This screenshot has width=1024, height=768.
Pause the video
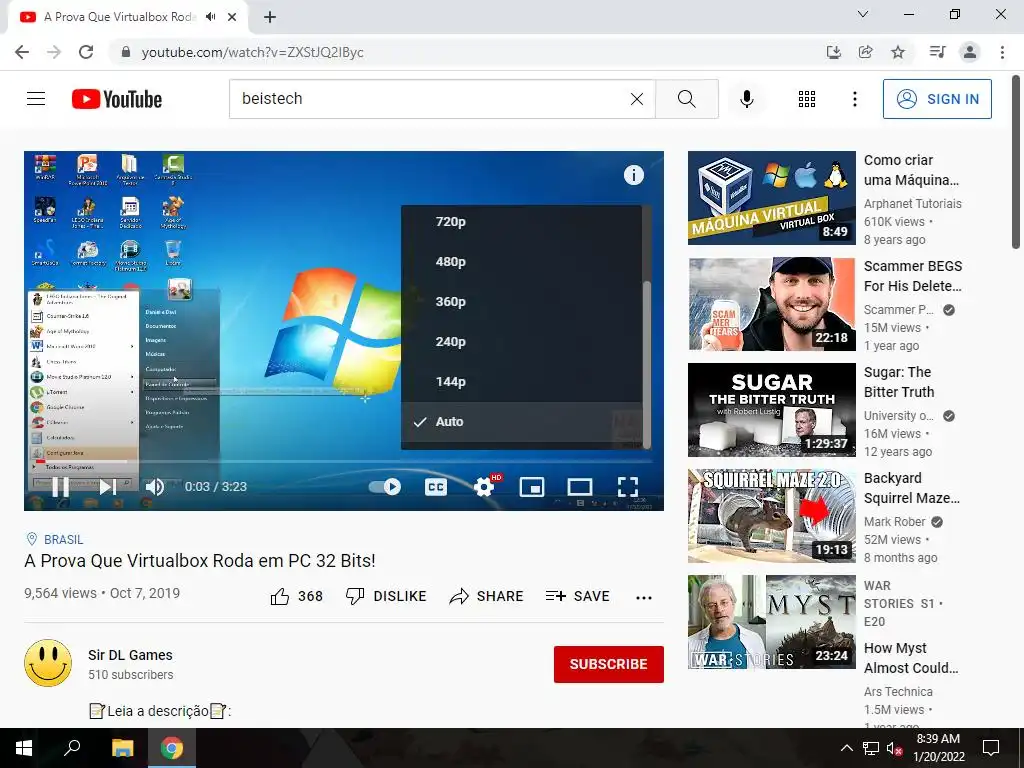tap(60, 487)
